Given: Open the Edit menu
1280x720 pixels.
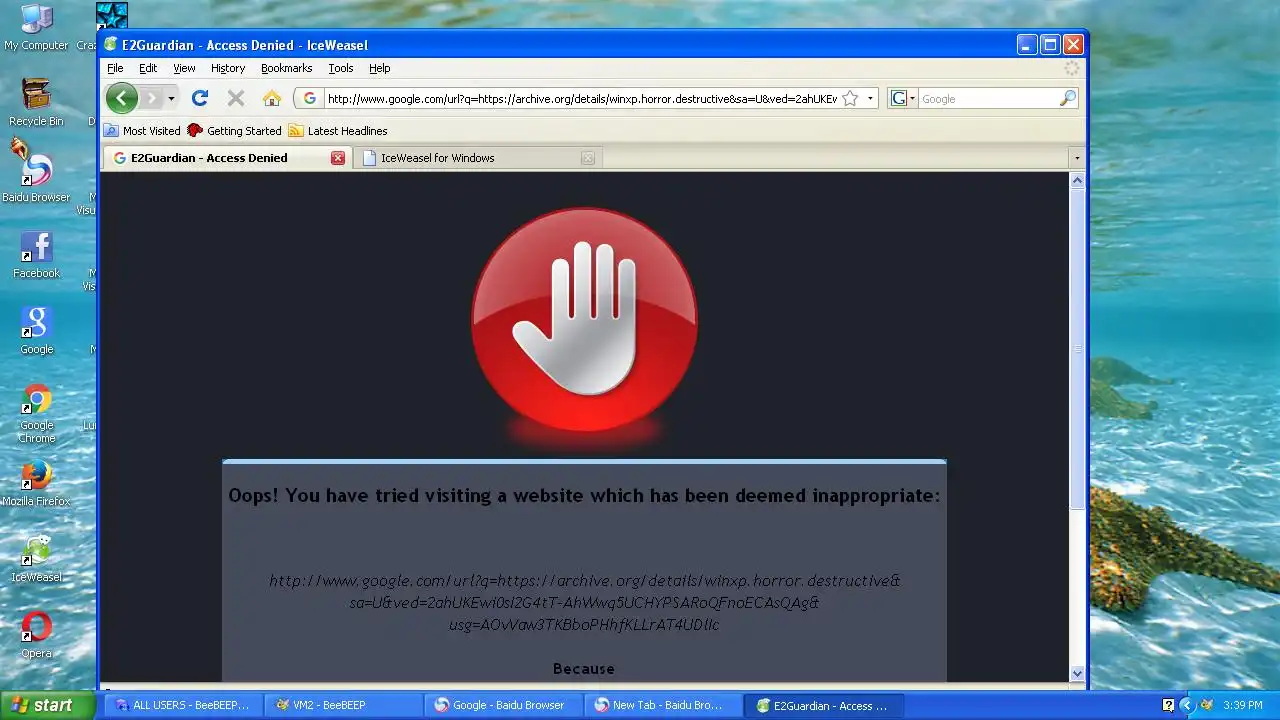Looking at the screenshot, I should coord(148,68).
